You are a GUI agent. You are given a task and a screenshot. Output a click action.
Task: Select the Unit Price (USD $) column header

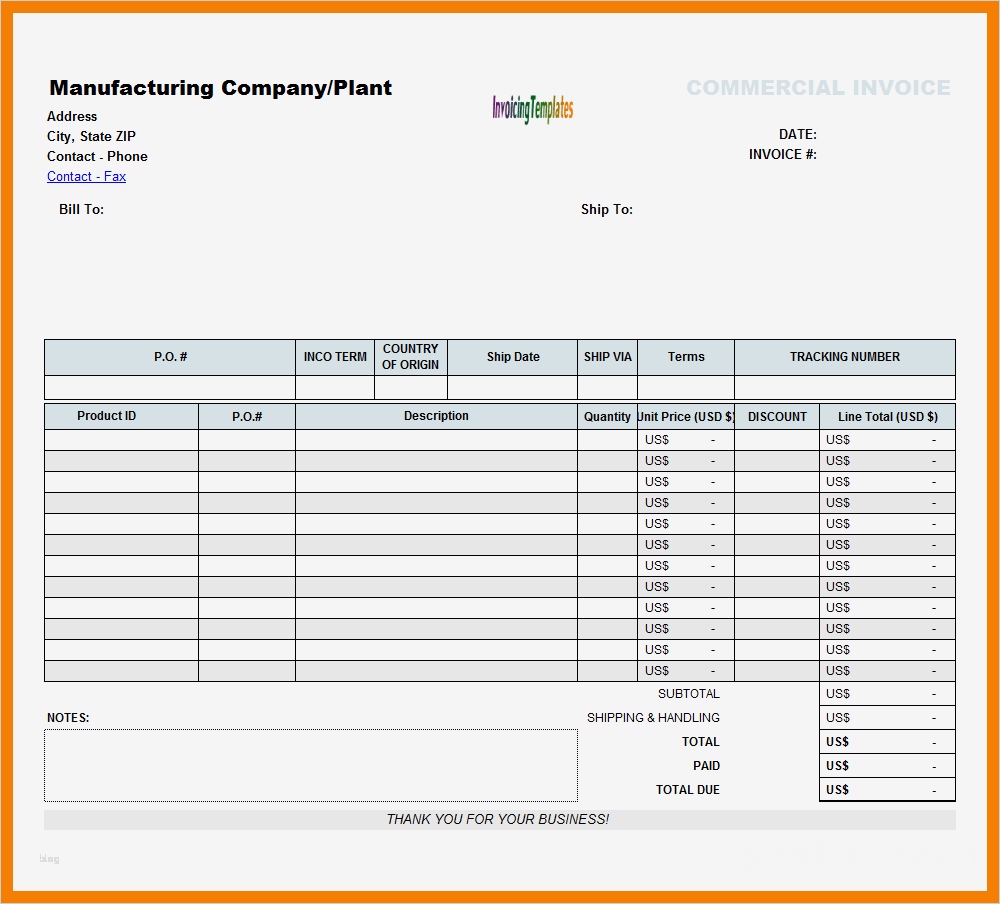[686, 416]
